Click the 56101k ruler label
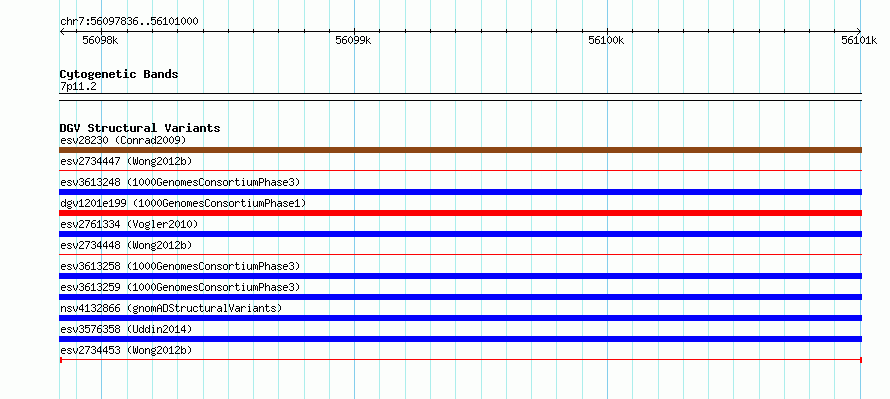The width and height of the screenshot is (890, 399). pos(859,40)
